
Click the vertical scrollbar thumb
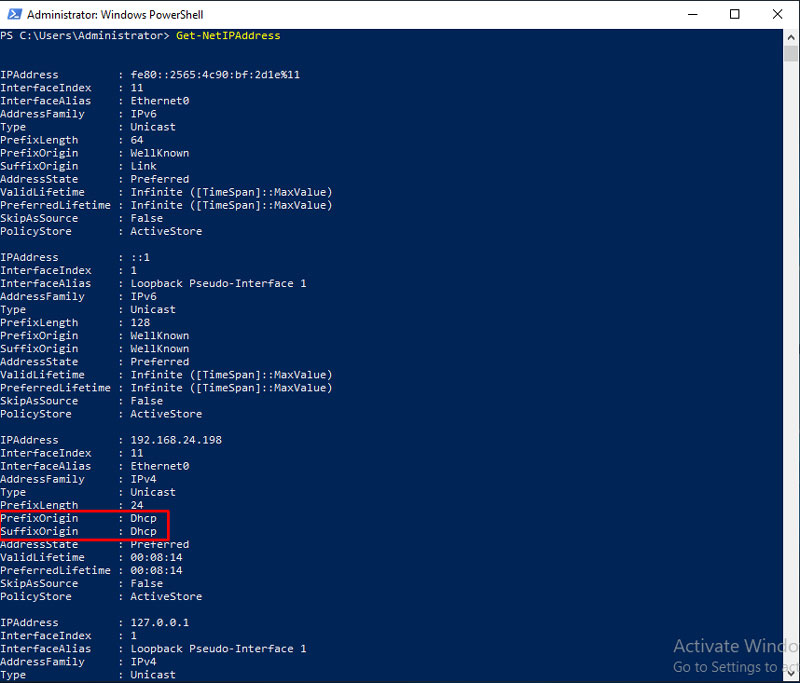791,54
